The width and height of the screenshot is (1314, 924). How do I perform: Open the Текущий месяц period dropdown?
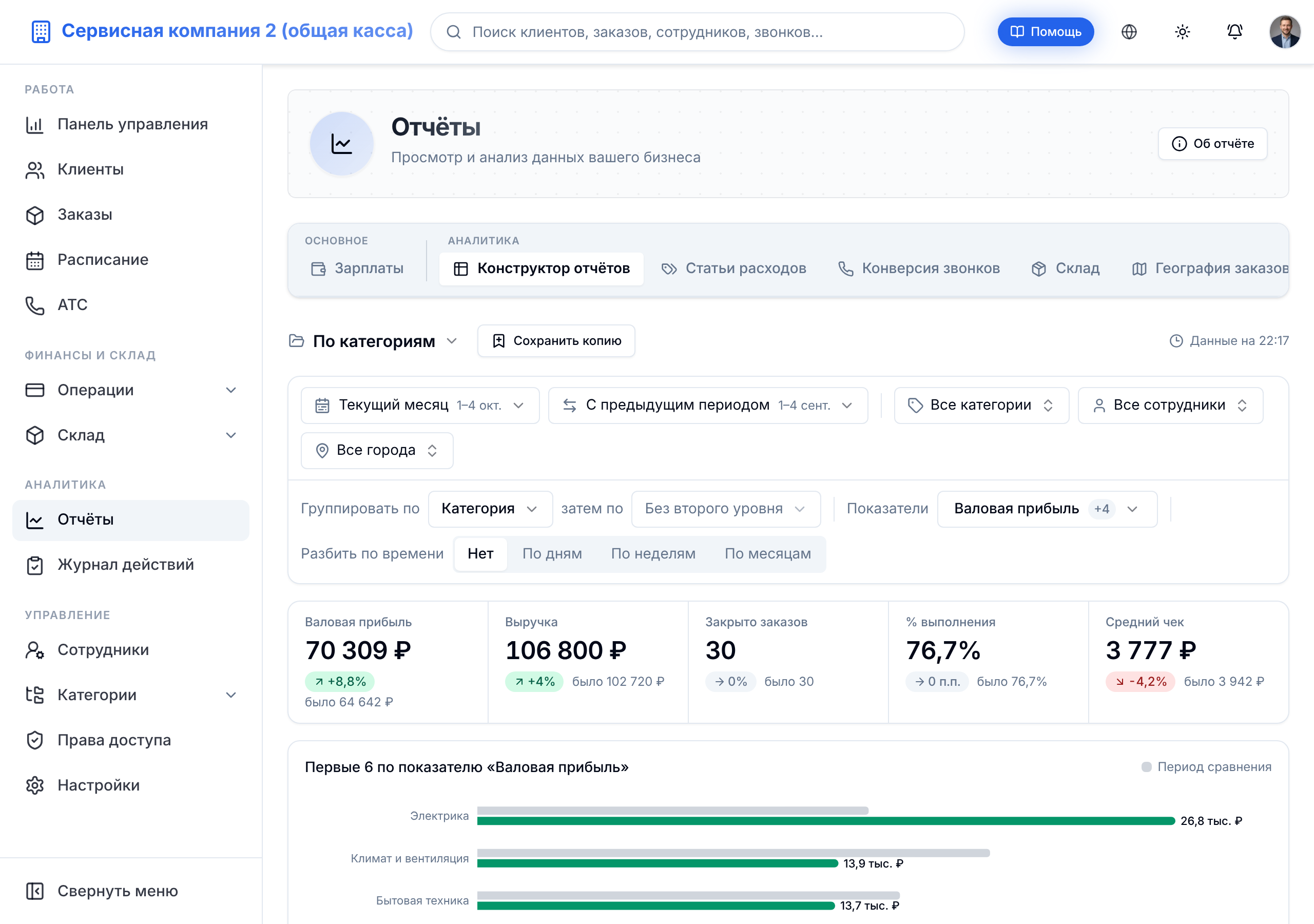click(420, 406)
